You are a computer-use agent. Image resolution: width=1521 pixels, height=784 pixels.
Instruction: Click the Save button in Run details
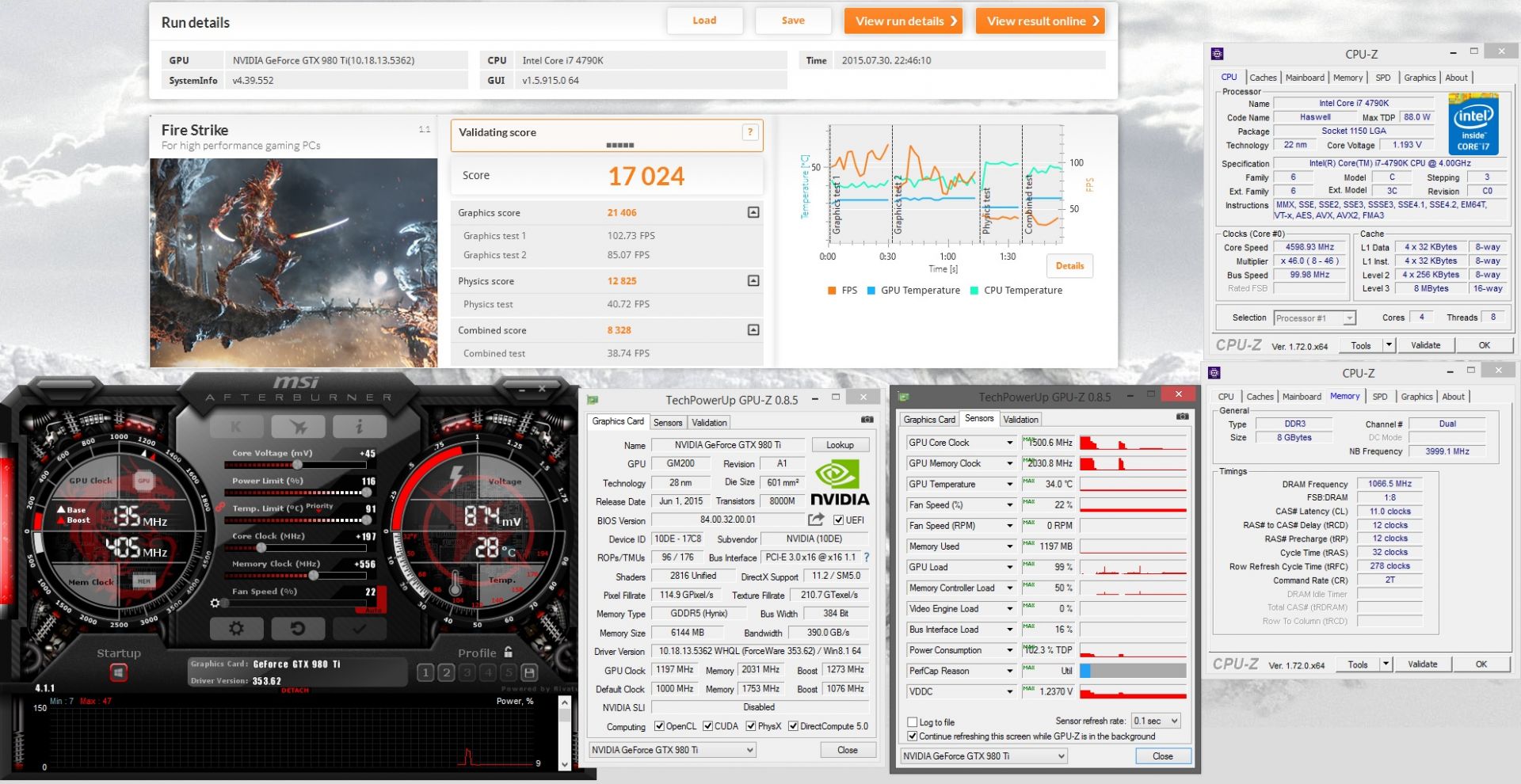[793, 21]
